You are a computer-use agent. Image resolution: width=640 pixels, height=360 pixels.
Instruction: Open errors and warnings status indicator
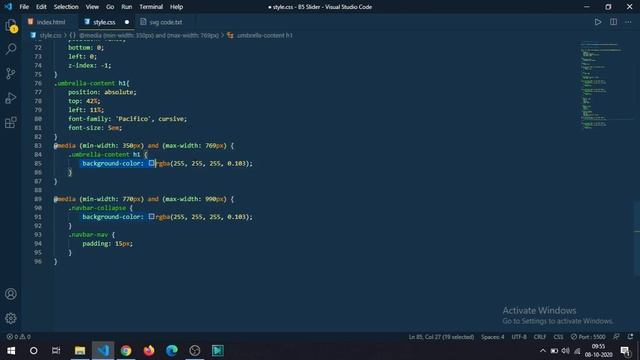point(18,337)
